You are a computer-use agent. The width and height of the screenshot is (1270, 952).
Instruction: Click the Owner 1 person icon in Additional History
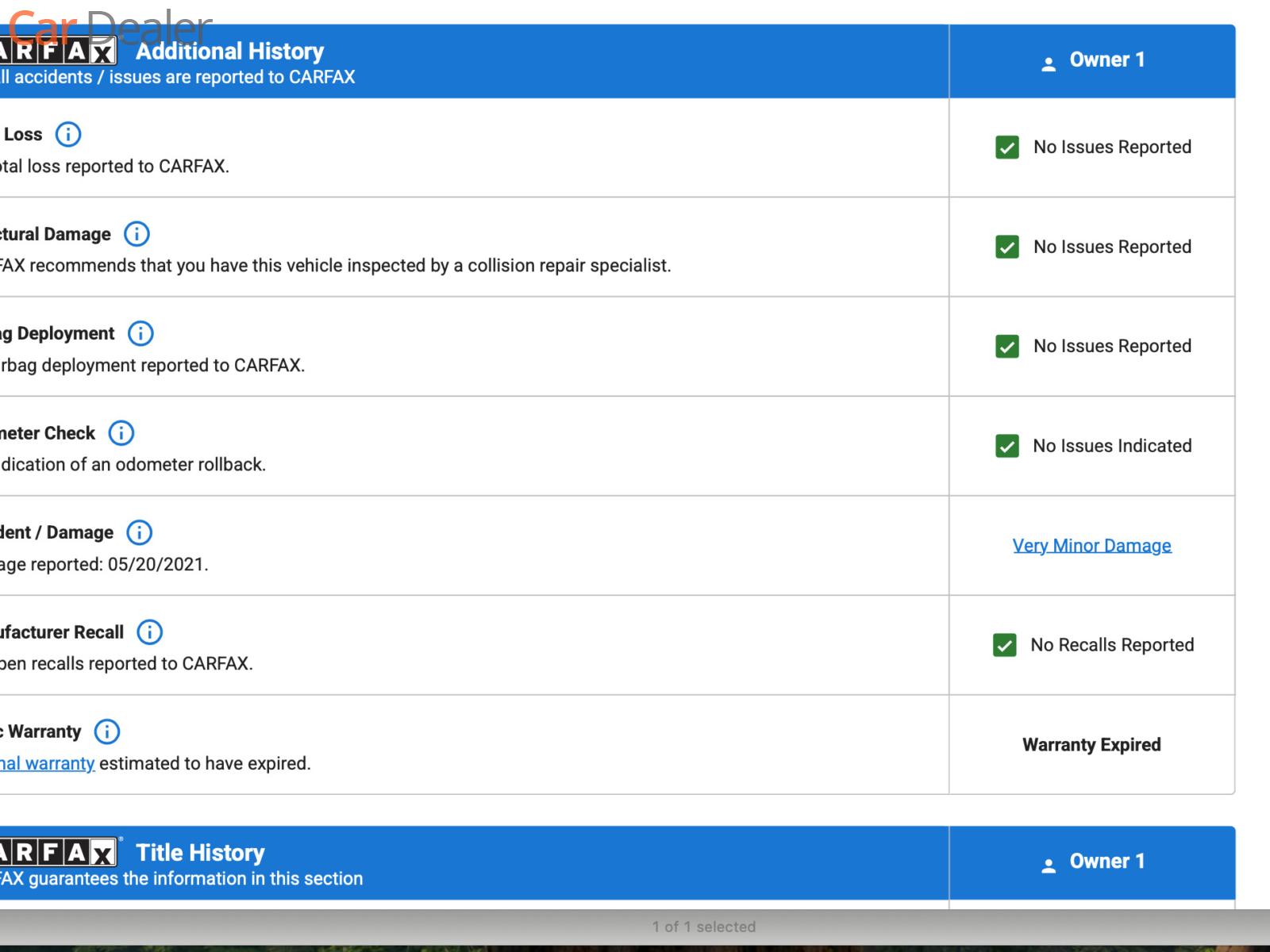coord(1049,64)
